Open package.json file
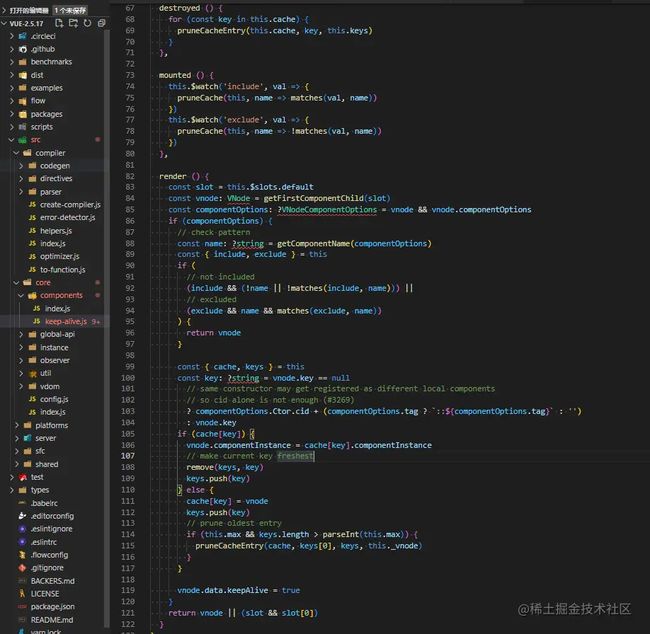 tap(53, 607)
